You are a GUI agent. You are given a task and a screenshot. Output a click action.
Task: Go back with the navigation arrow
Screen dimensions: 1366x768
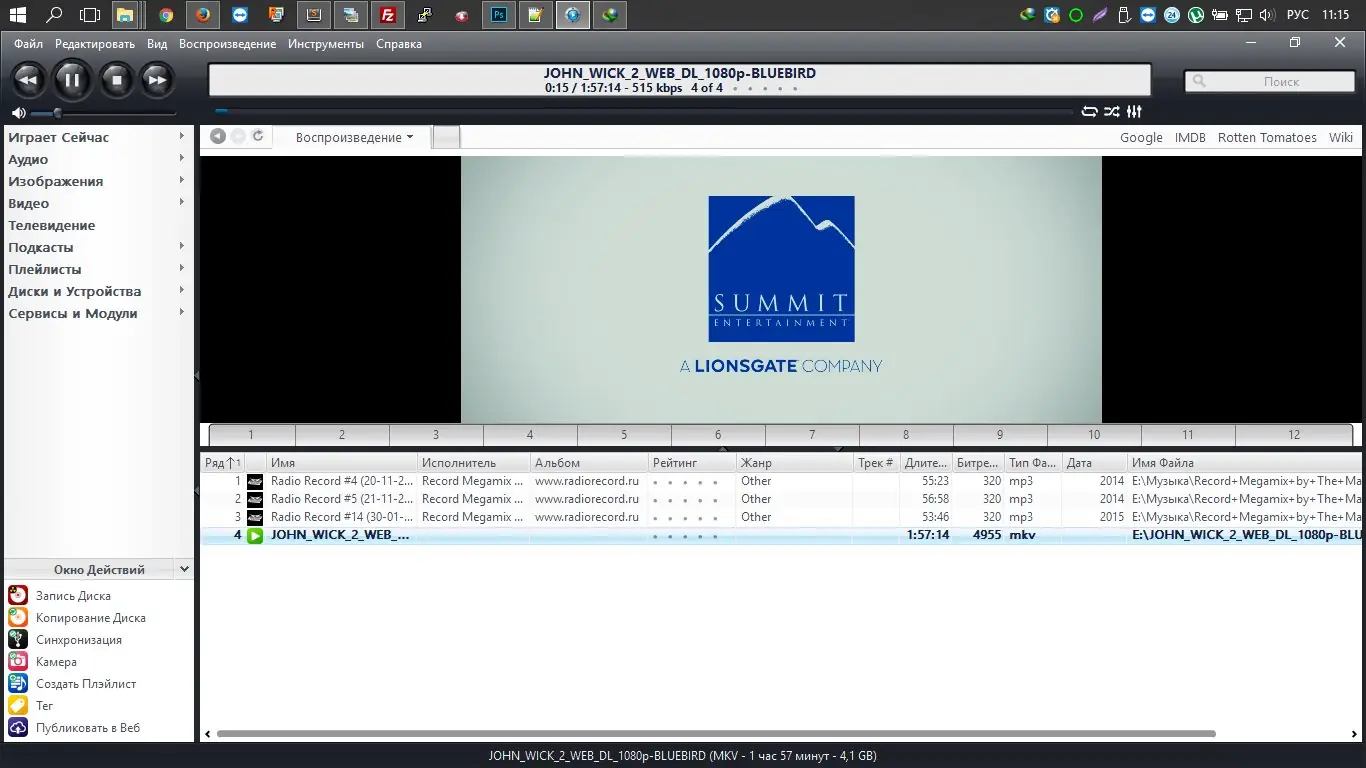point(218,137)
